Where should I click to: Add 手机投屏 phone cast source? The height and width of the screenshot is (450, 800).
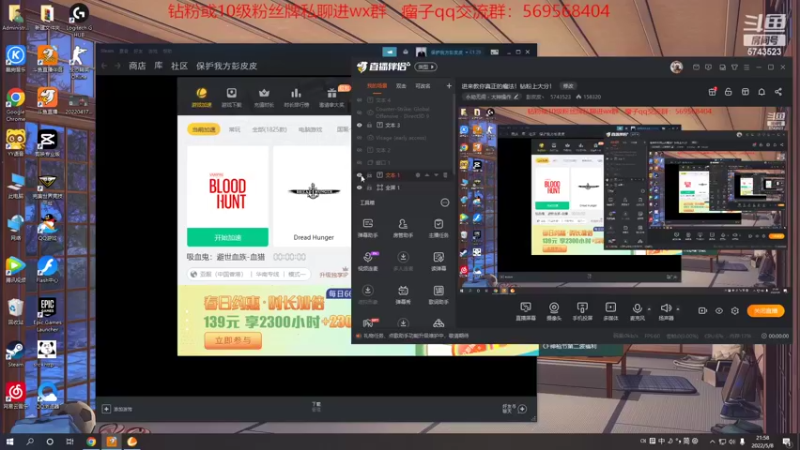[582, 311]
